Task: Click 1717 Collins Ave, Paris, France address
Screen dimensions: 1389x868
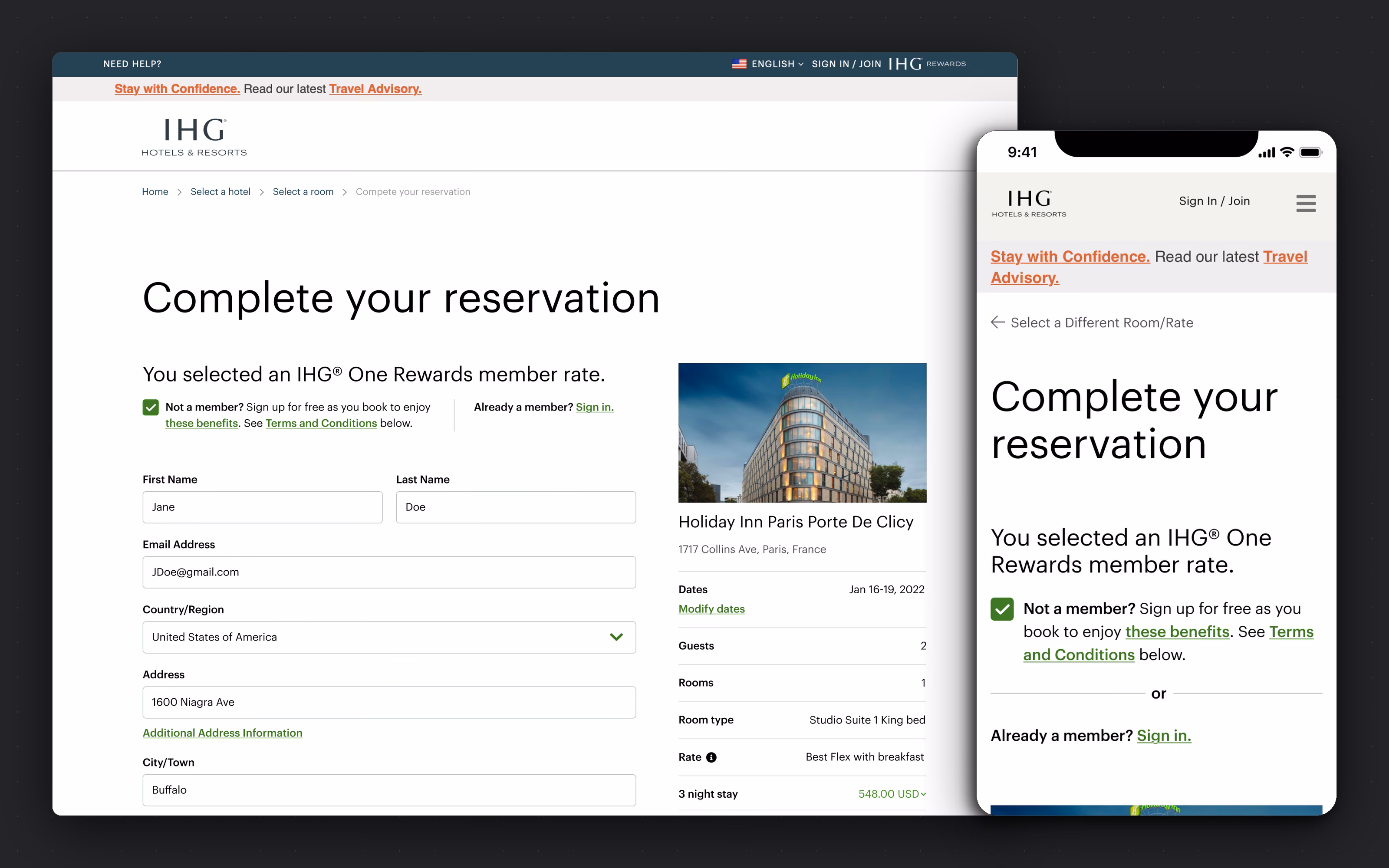Action: pos(752,549)
